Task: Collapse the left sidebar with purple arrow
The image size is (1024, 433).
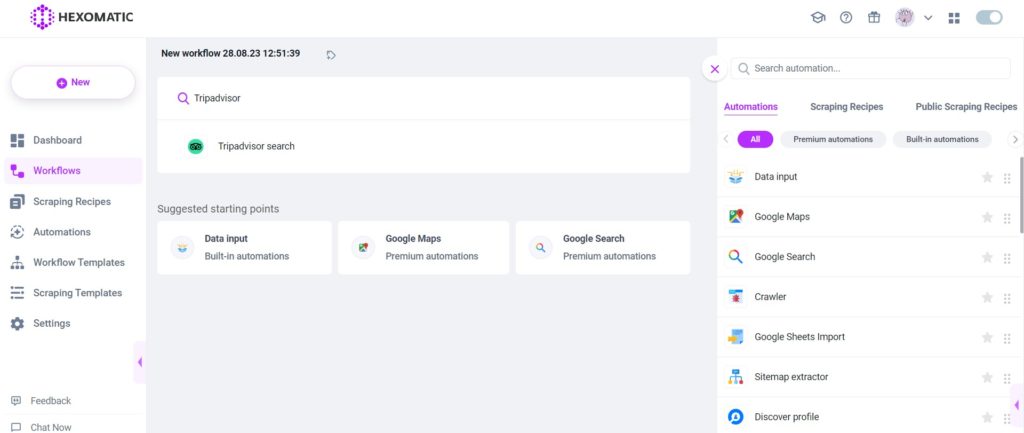Action: [139, 362]
